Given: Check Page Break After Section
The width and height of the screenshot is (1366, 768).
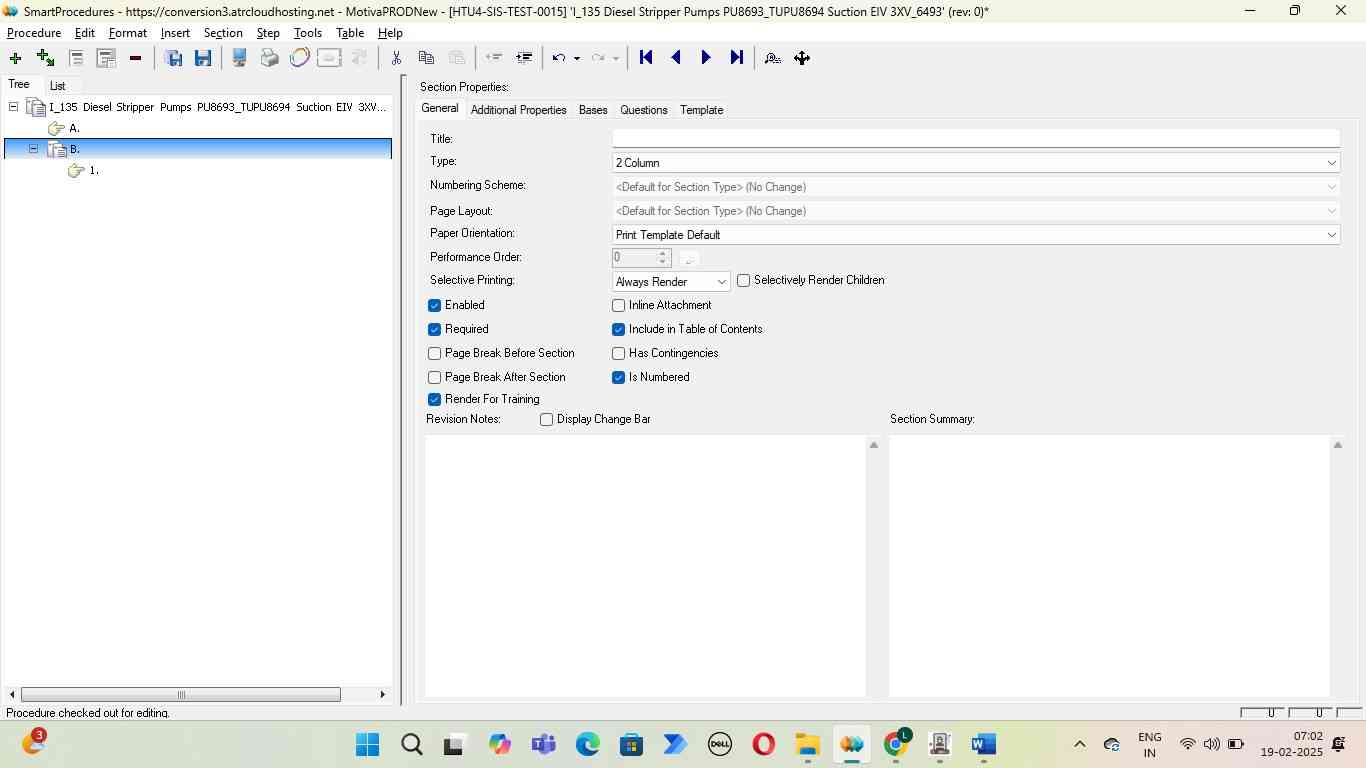Looking at the screenshot, I should 434,377.
